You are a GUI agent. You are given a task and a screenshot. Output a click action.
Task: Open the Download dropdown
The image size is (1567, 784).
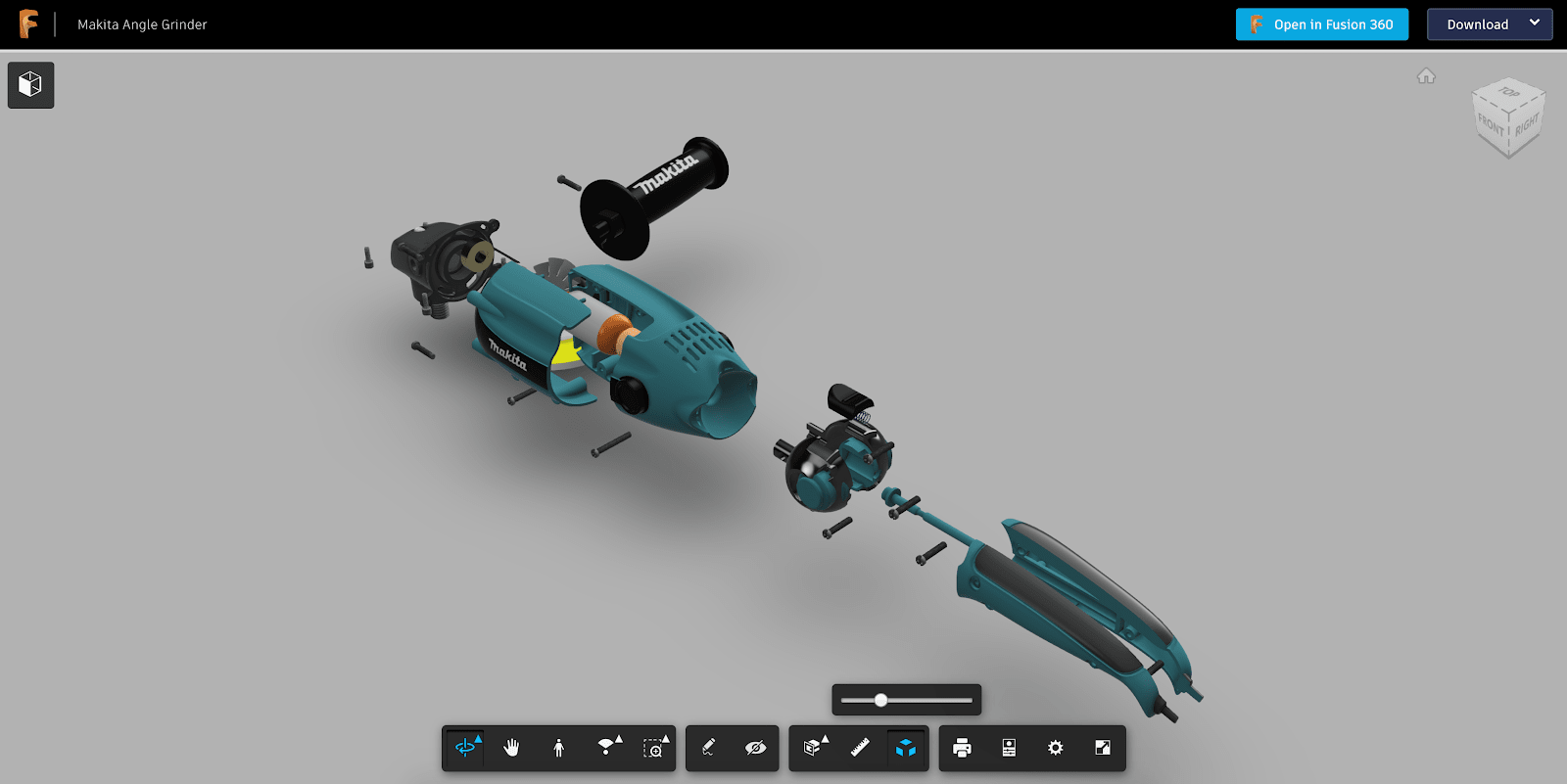click(1490, 24)
